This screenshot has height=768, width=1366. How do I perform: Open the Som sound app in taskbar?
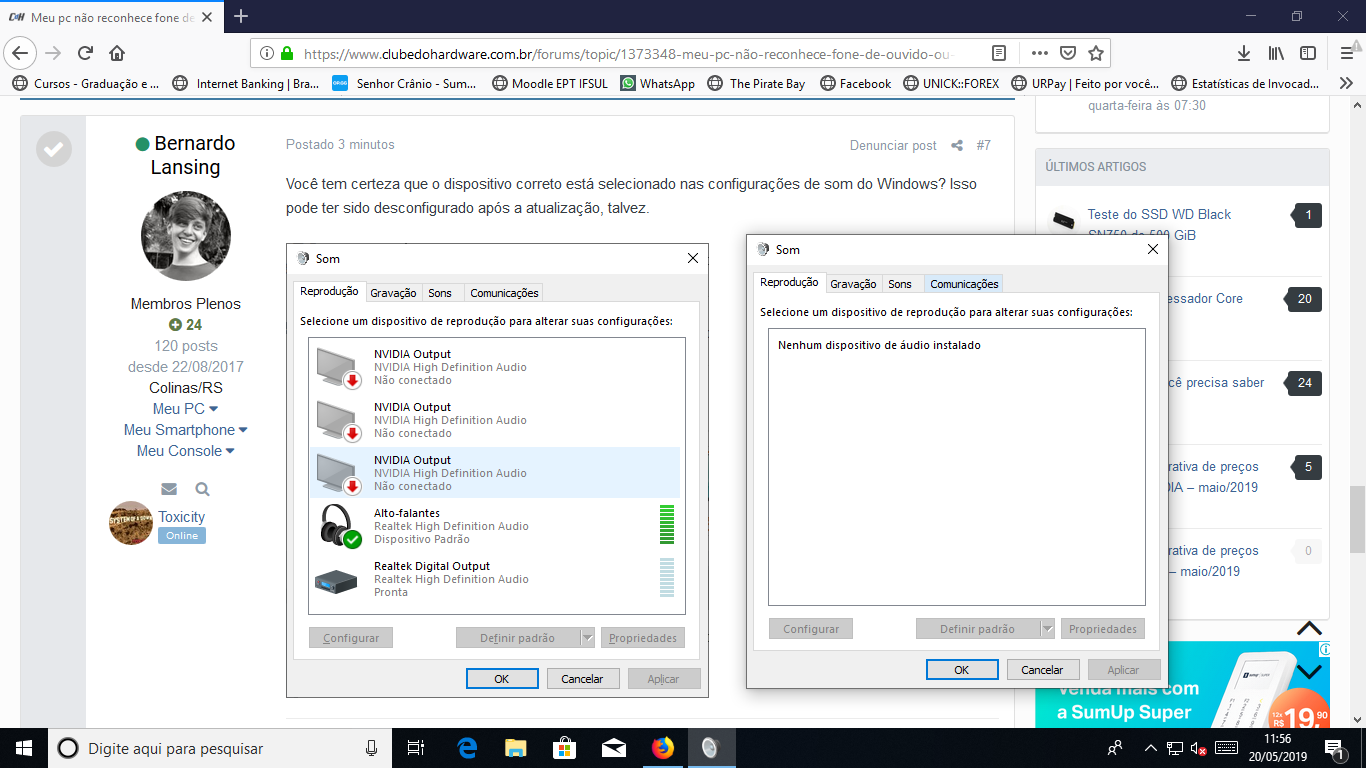click(710, 748)
